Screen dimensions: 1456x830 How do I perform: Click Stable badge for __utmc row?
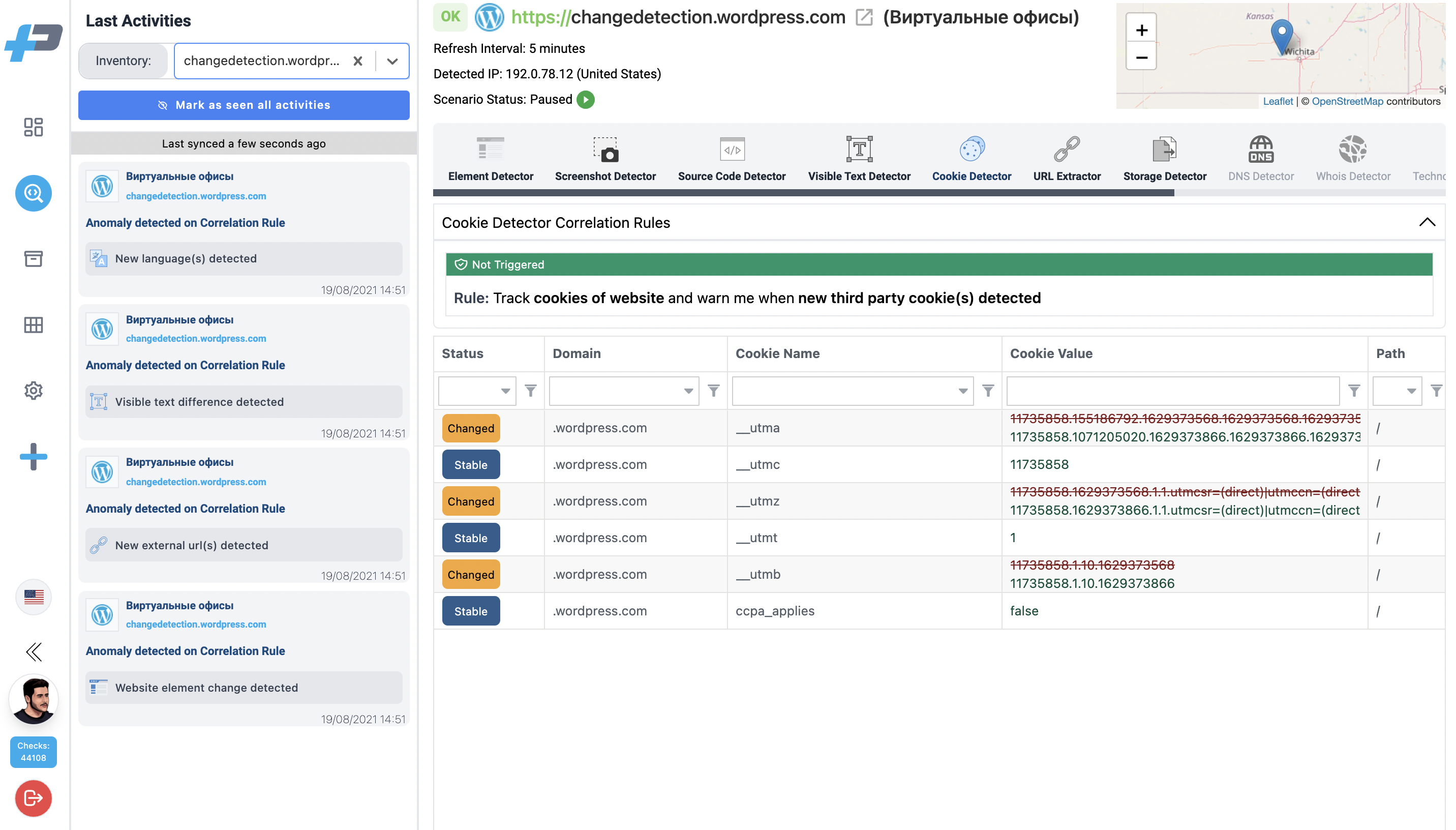(x=471, y=464)
